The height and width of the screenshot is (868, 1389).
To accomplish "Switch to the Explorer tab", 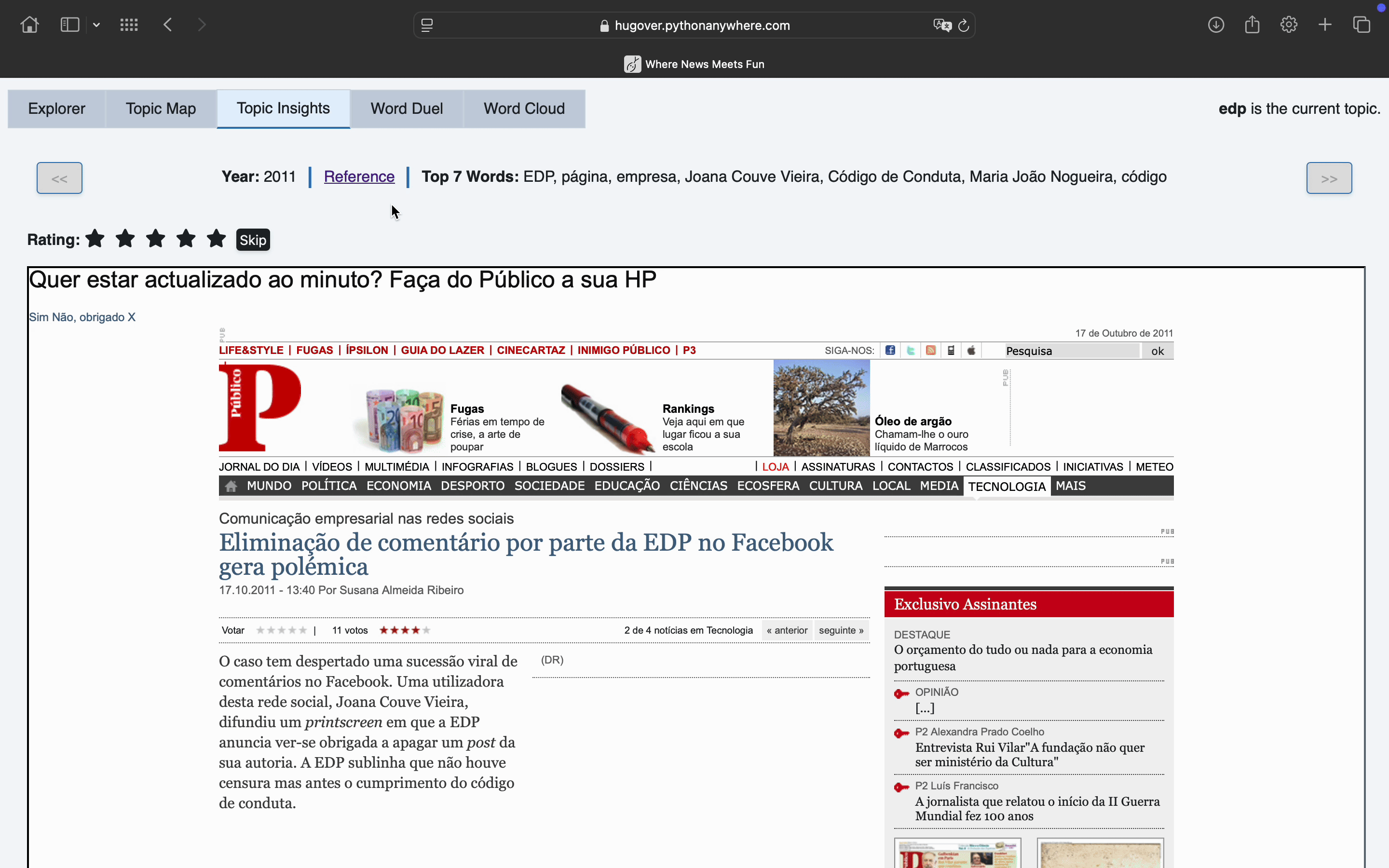I will pos(56,108).
